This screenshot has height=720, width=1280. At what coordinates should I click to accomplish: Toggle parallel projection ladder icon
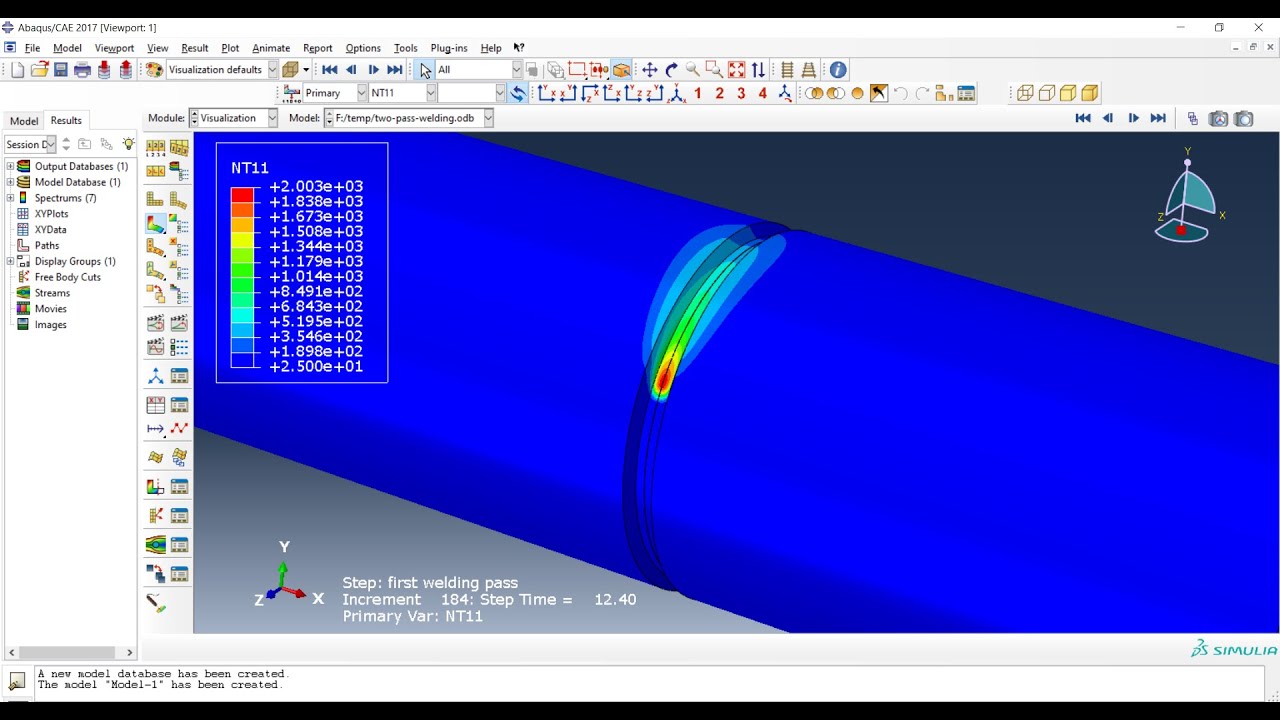[x=788, y=70]
